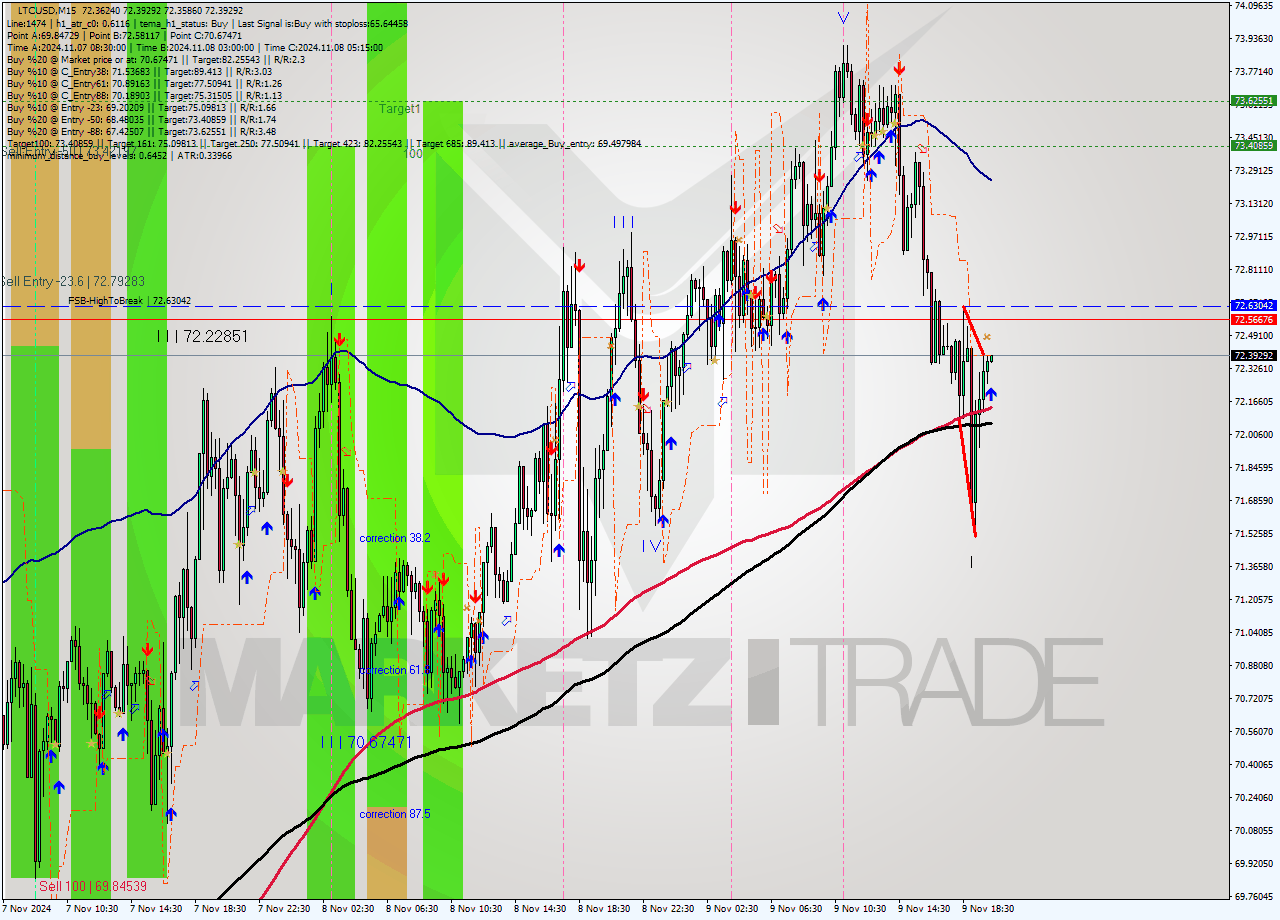Click the blue 72.63042 price tag
Viewport: 1280px width, 920px height.
click(1254, 306)
